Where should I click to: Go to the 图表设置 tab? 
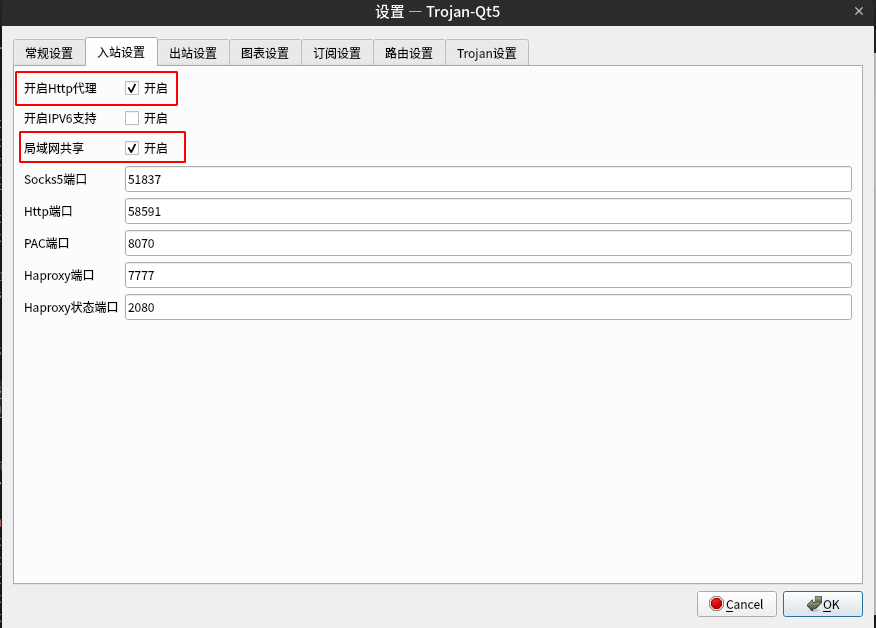coord(265,53)
